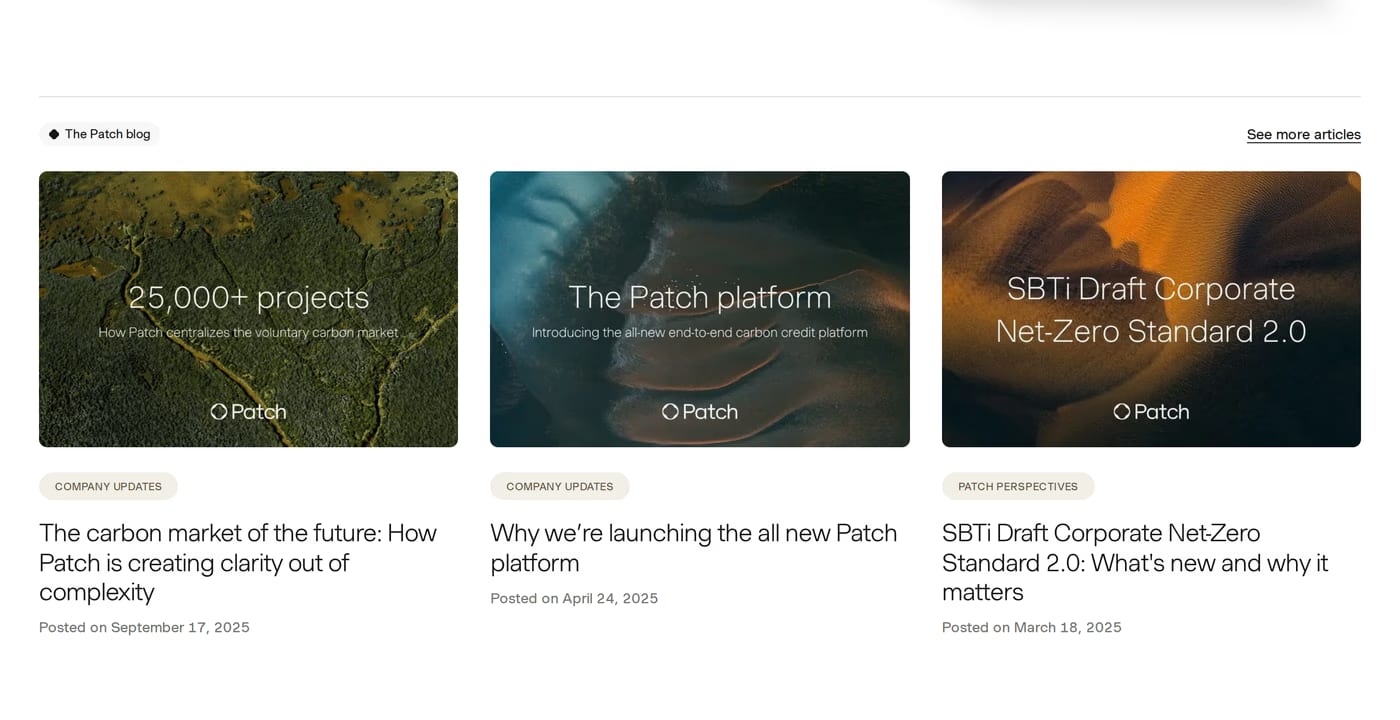
Task: Click the diamond icon in The Patch blog badge
Action: point(54,134)
